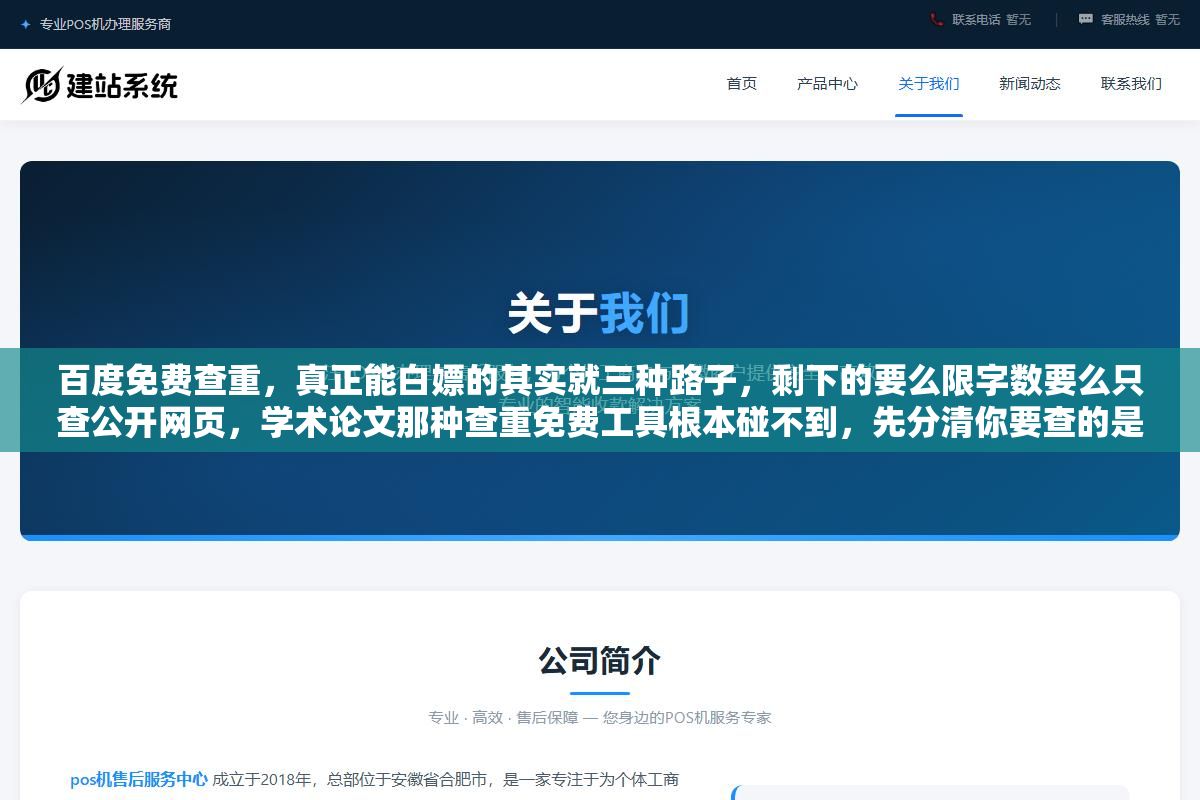
Task: Click the 关于我们 banner heading
Action: 599,313
